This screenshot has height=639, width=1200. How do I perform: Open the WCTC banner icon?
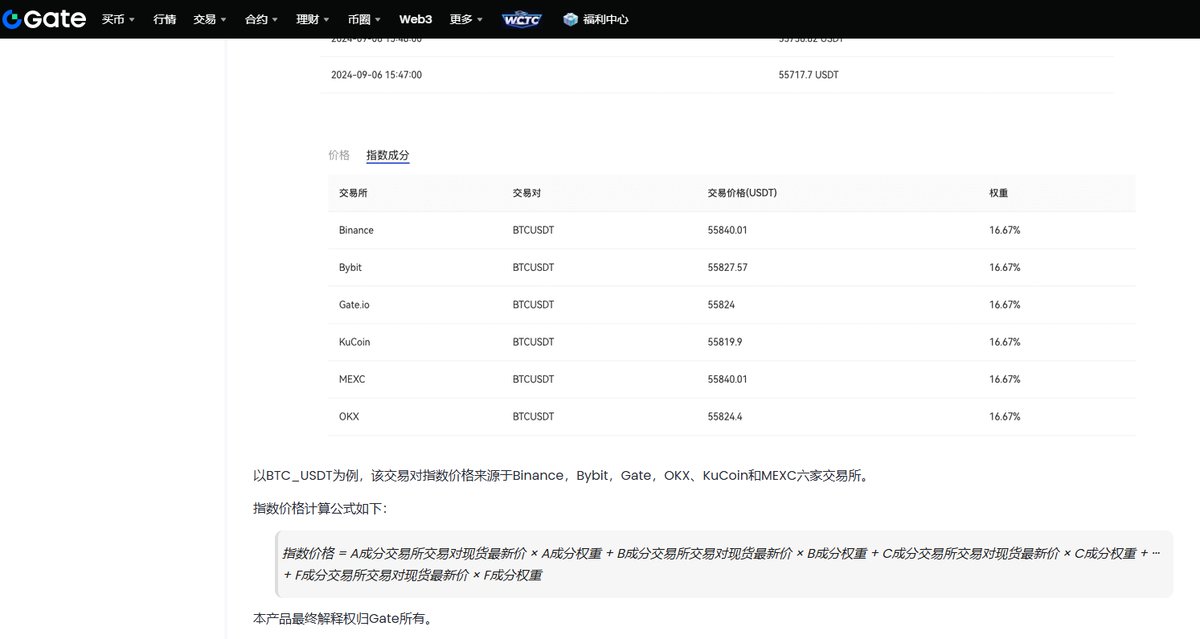pos(521,19)
